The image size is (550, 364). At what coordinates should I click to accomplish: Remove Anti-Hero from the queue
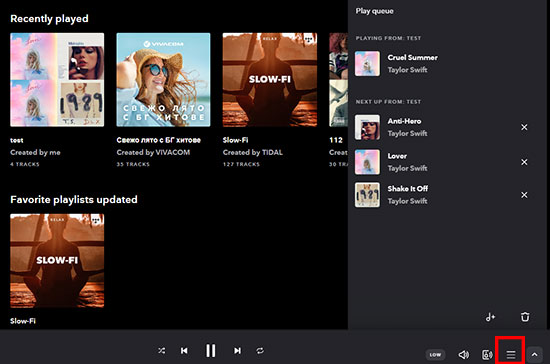tap(524, 127)
